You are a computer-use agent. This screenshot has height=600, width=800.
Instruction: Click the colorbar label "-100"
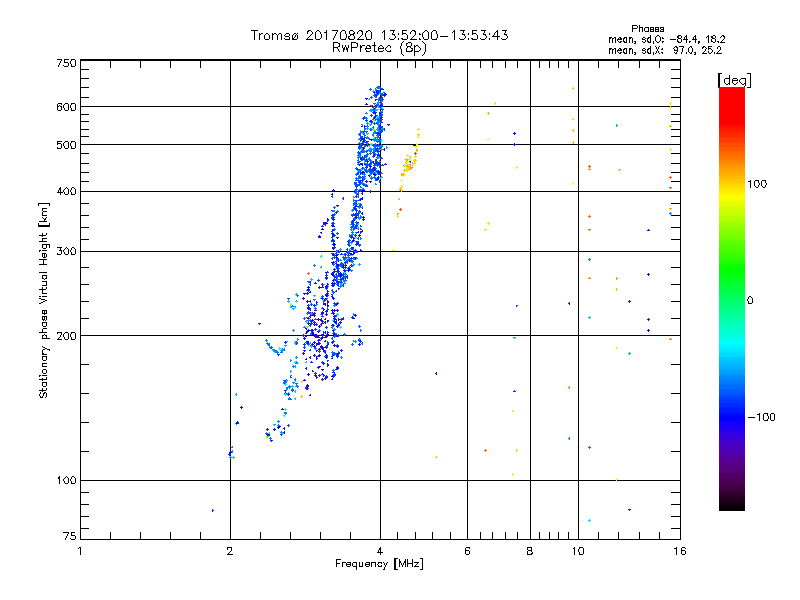761,417
